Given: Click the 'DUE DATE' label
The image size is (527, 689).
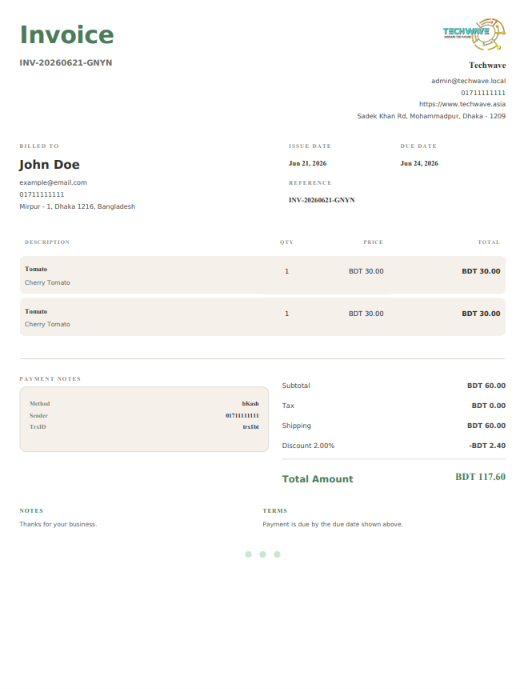Looking at the screenshot, I should tap(418, 146).
